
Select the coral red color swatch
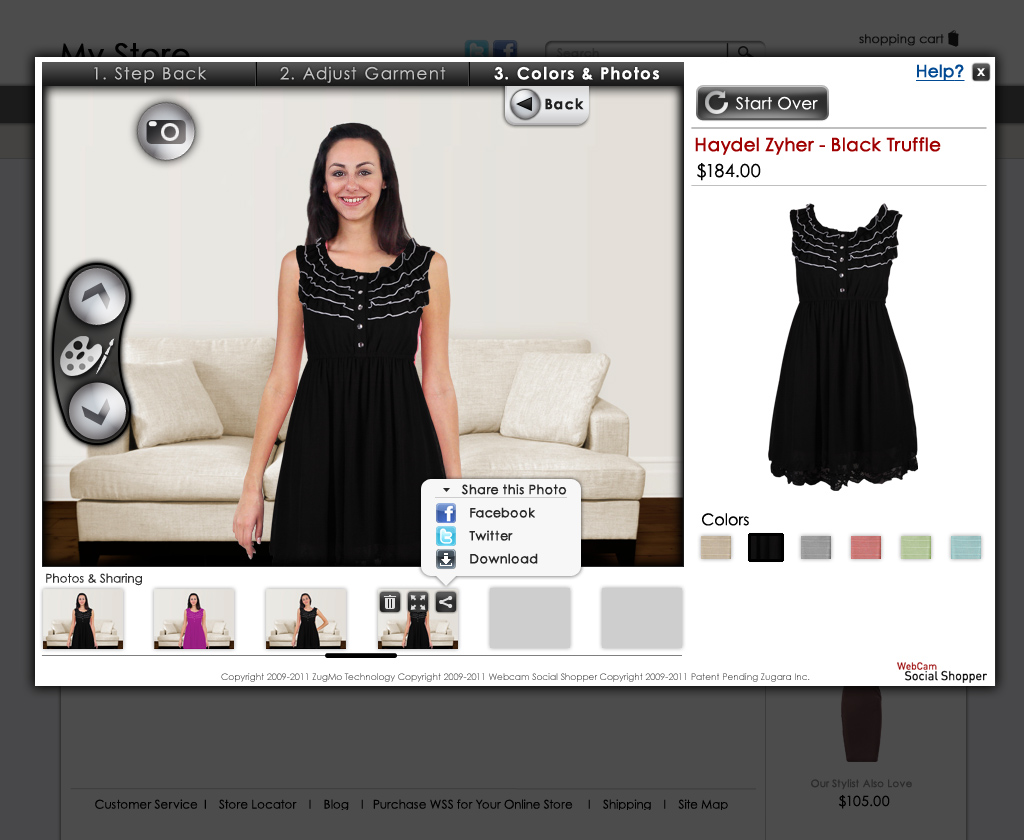pos(866,547)
